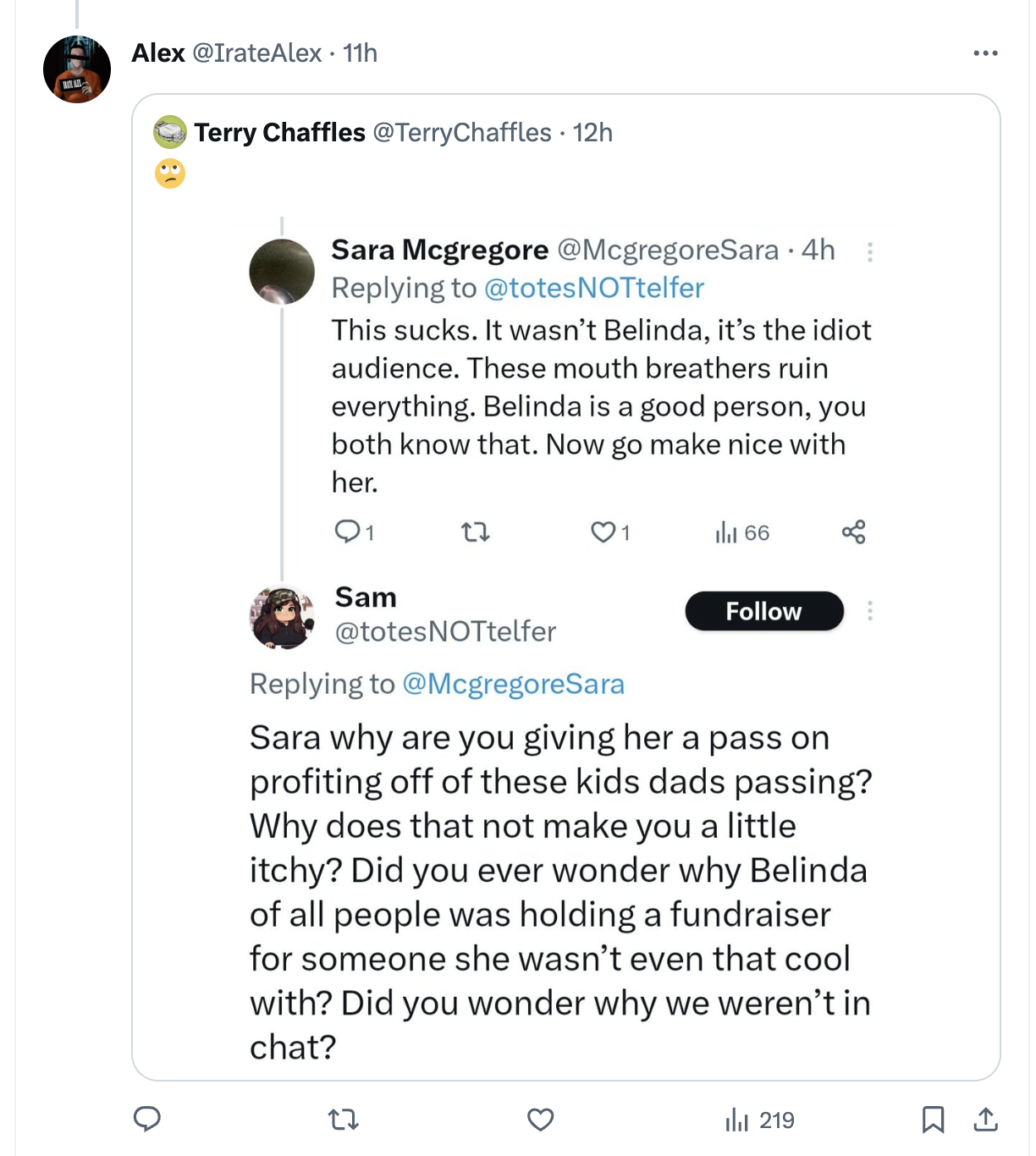This screenshot has width=1036, height=1156.
Task: Like Alex's tweet with the heart icon
Action: (540, 1120)
